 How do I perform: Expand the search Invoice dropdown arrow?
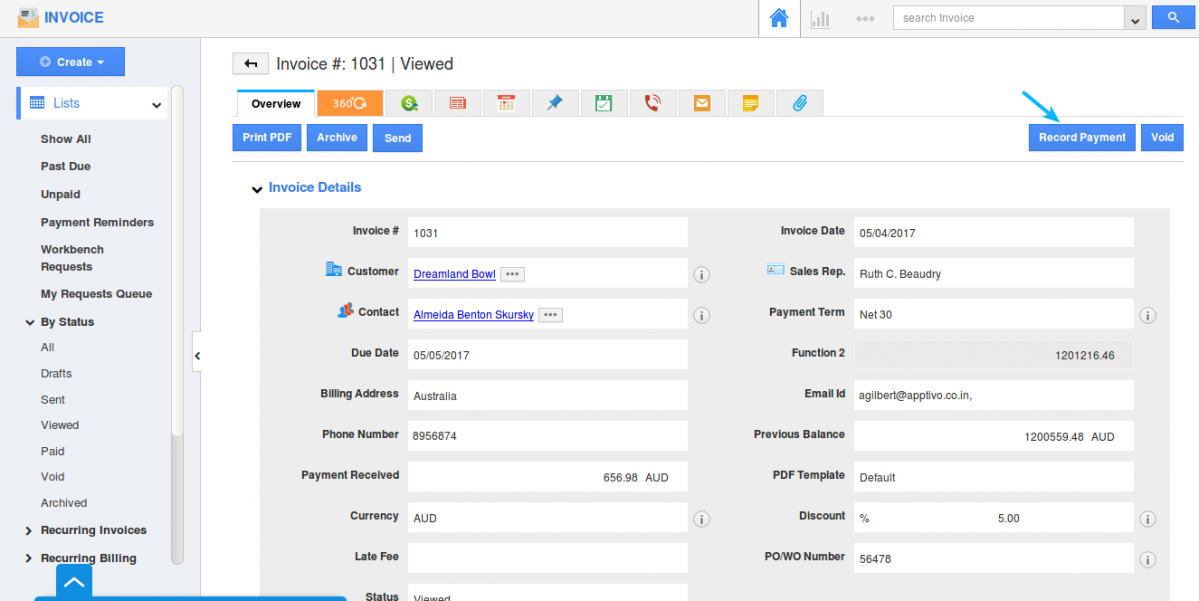[x=1134, y=19]
